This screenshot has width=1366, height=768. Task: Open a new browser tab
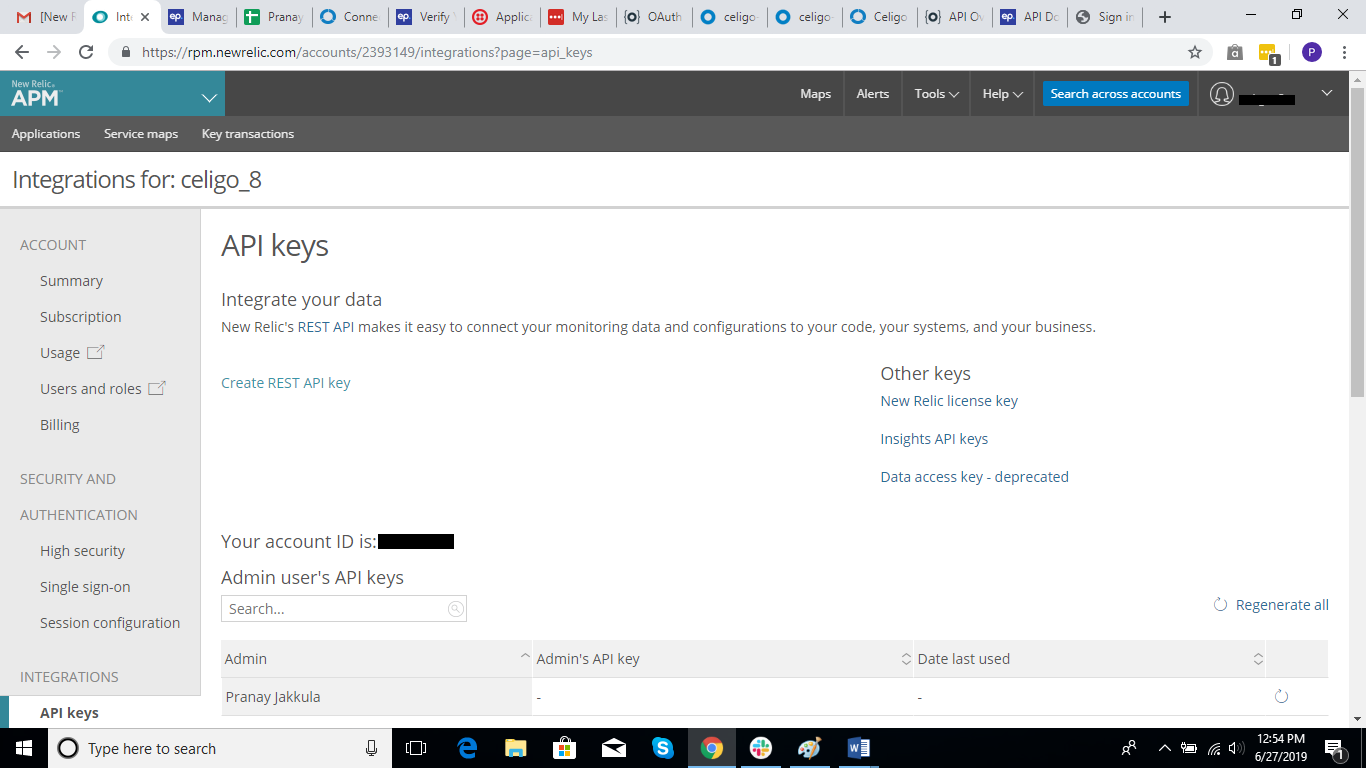1164,17
